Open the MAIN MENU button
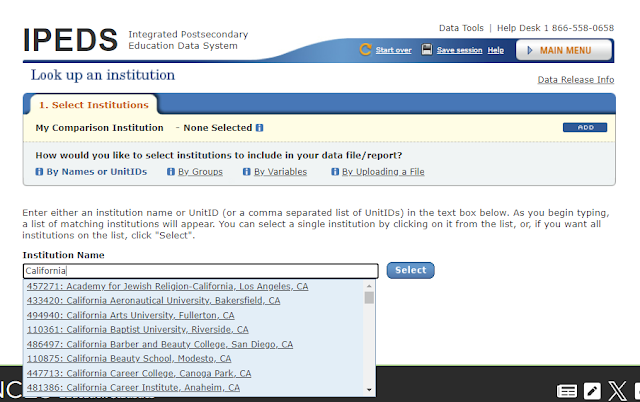Viewport: 640px width, 402px height. 565,50
